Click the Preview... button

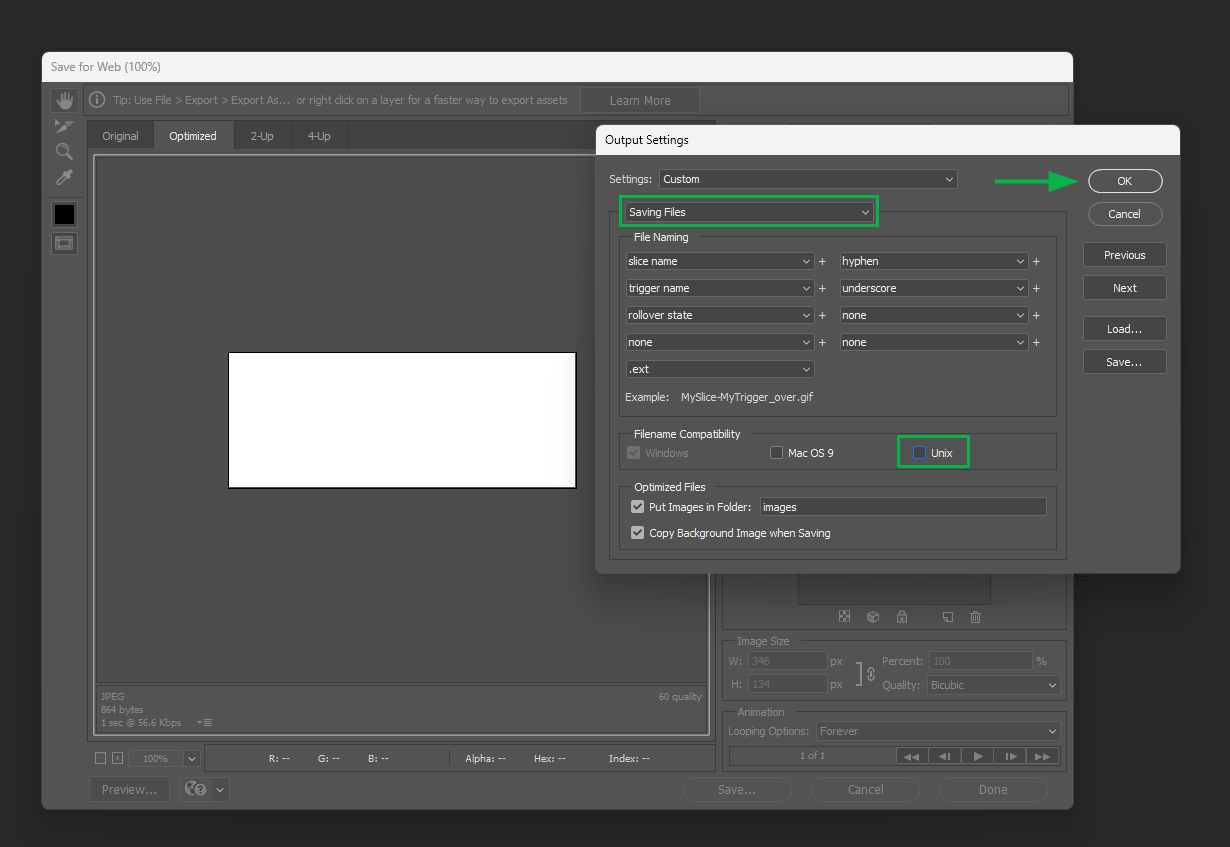tap(130, 789)
